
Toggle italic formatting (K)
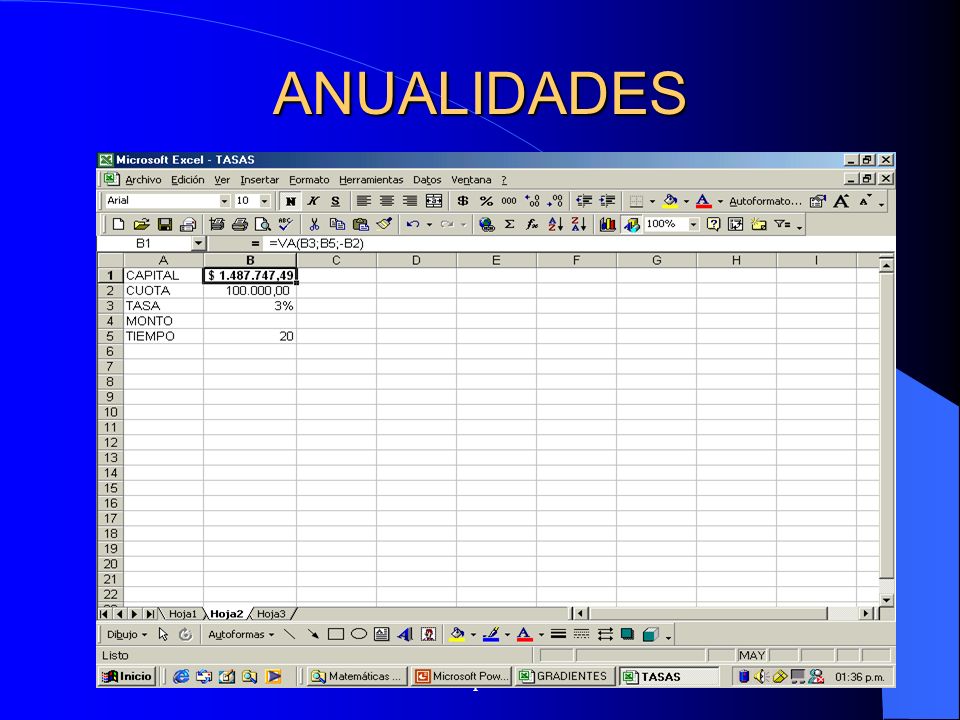coord(313,201)
